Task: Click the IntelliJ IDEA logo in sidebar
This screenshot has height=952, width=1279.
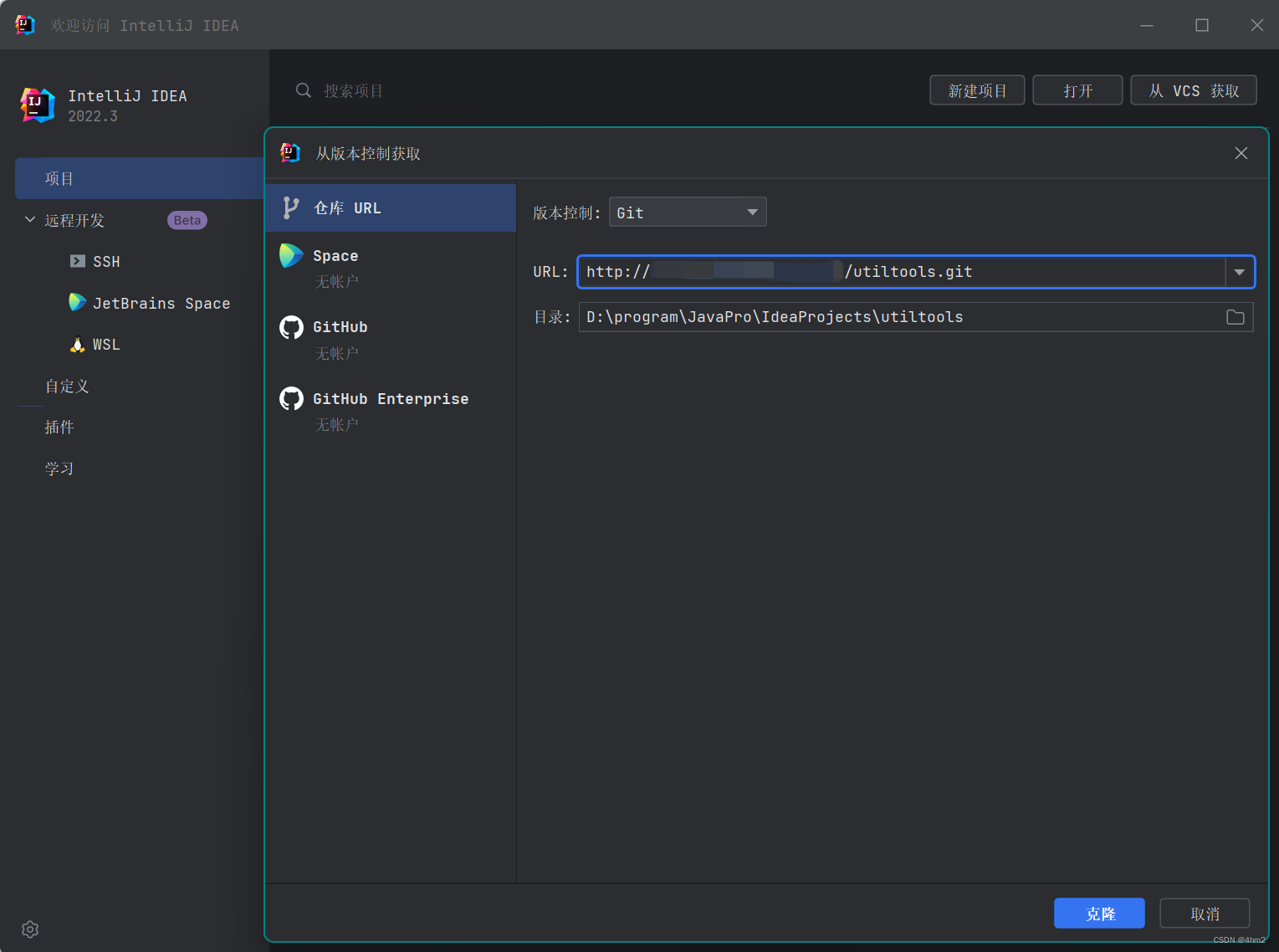Action: (38, 105)
